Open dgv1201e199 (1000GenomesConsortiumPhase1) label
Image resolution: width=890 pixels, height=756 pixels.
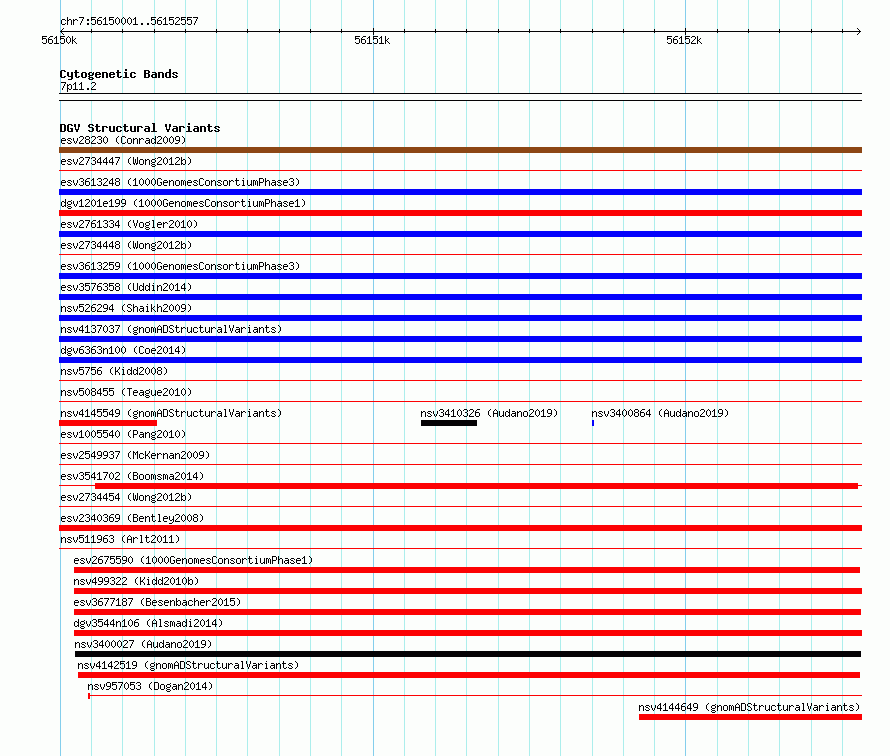coord(183,203)
